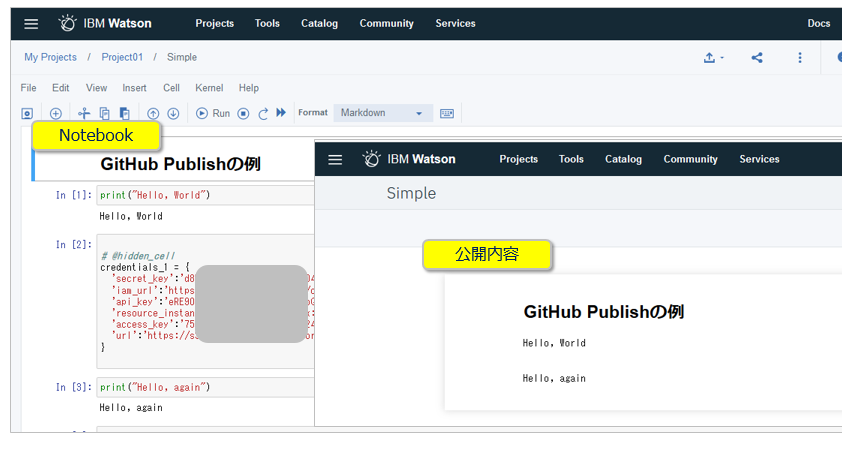Restart the kernel with the circular arrow icon
Viewport: 842px width, 451px height.
pos(263,113)
